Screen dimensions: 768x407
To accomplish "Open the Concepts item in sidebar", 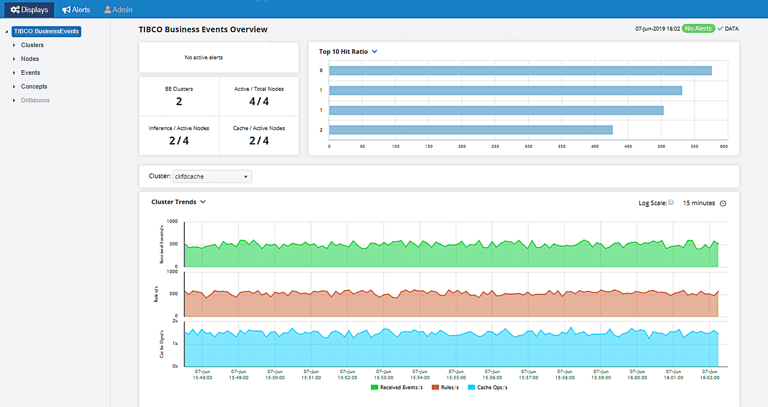I will click(34, 86).
